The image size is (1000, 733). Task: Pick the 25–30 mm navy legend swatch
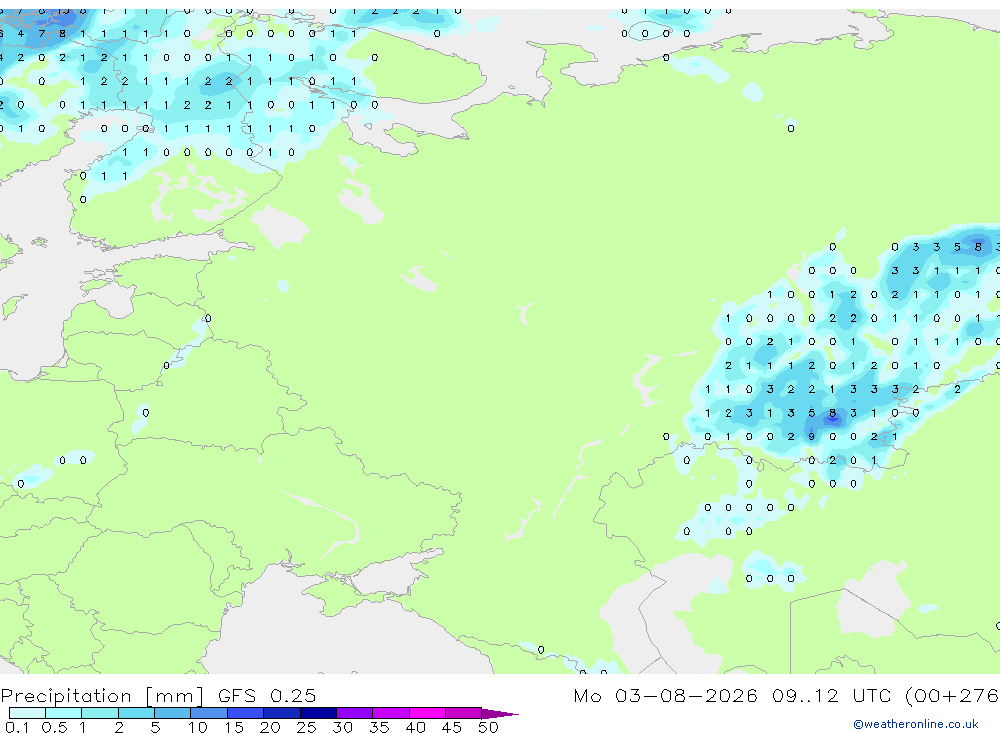[318, 713]
